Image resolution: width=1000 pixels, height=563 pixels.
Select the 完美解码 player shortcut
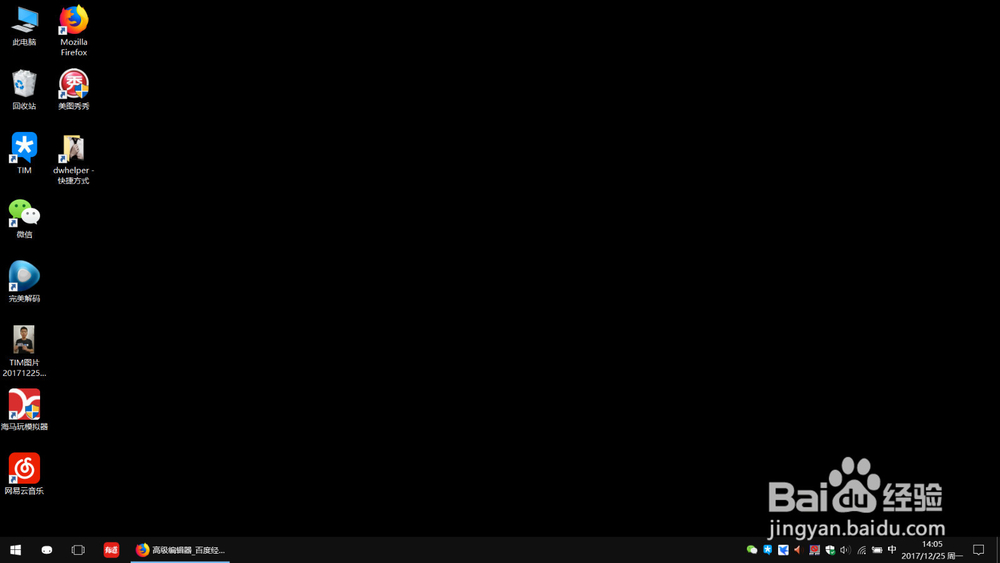tap(24, 282)
